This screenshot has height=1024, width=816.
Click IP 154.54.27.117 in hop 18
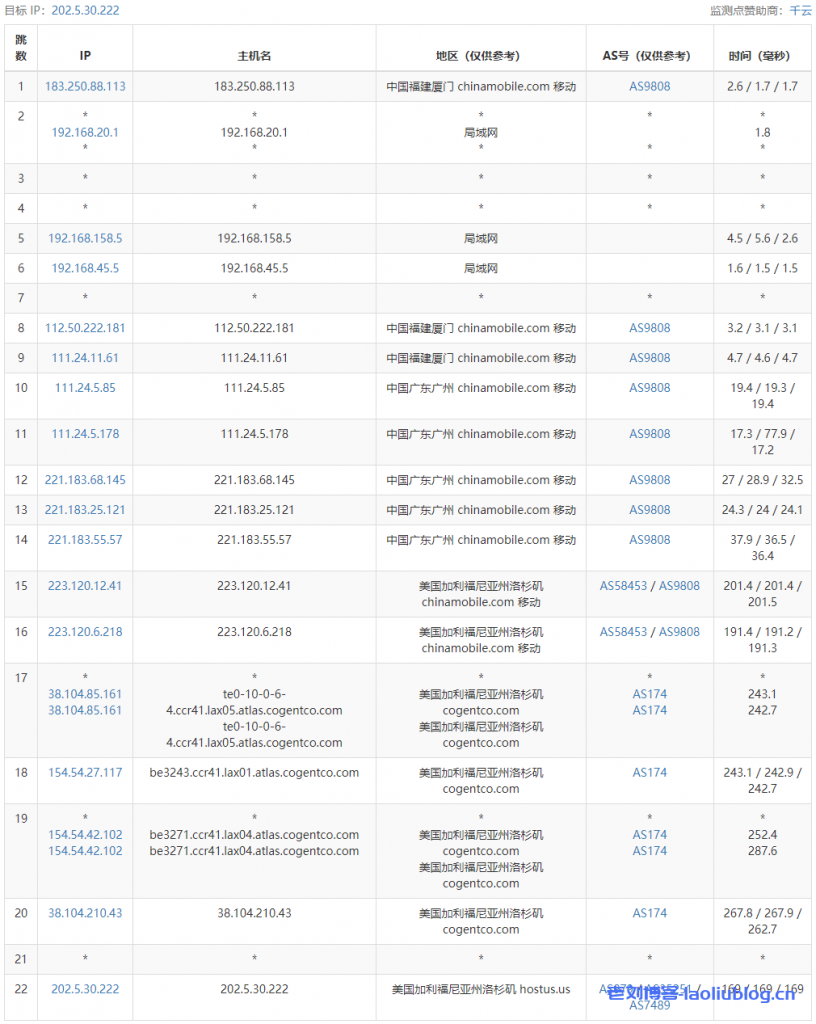tap(85, 772)
